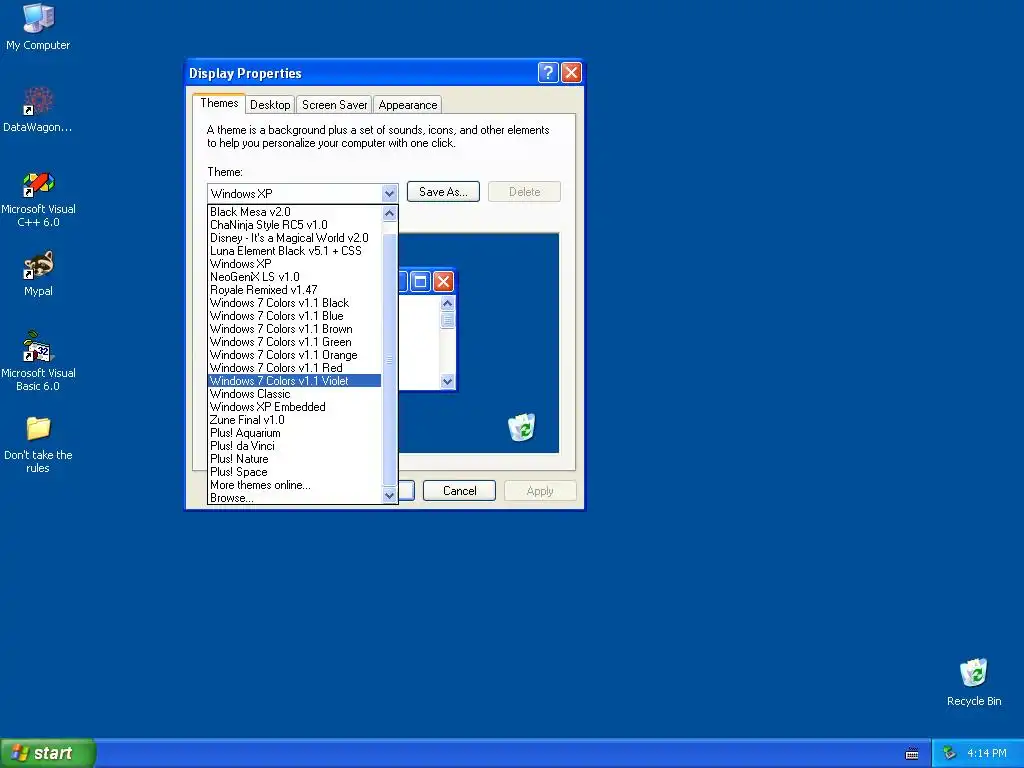Viewport: 1024px width, 768px height.
Task: Click theme list scroll up arrow
Action: [x=389, y=213]
